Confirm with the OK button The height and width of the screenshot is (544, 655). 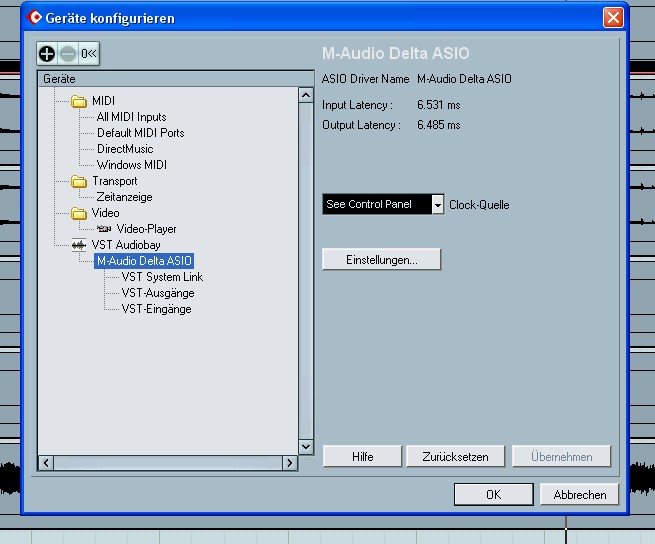[493, 495]
